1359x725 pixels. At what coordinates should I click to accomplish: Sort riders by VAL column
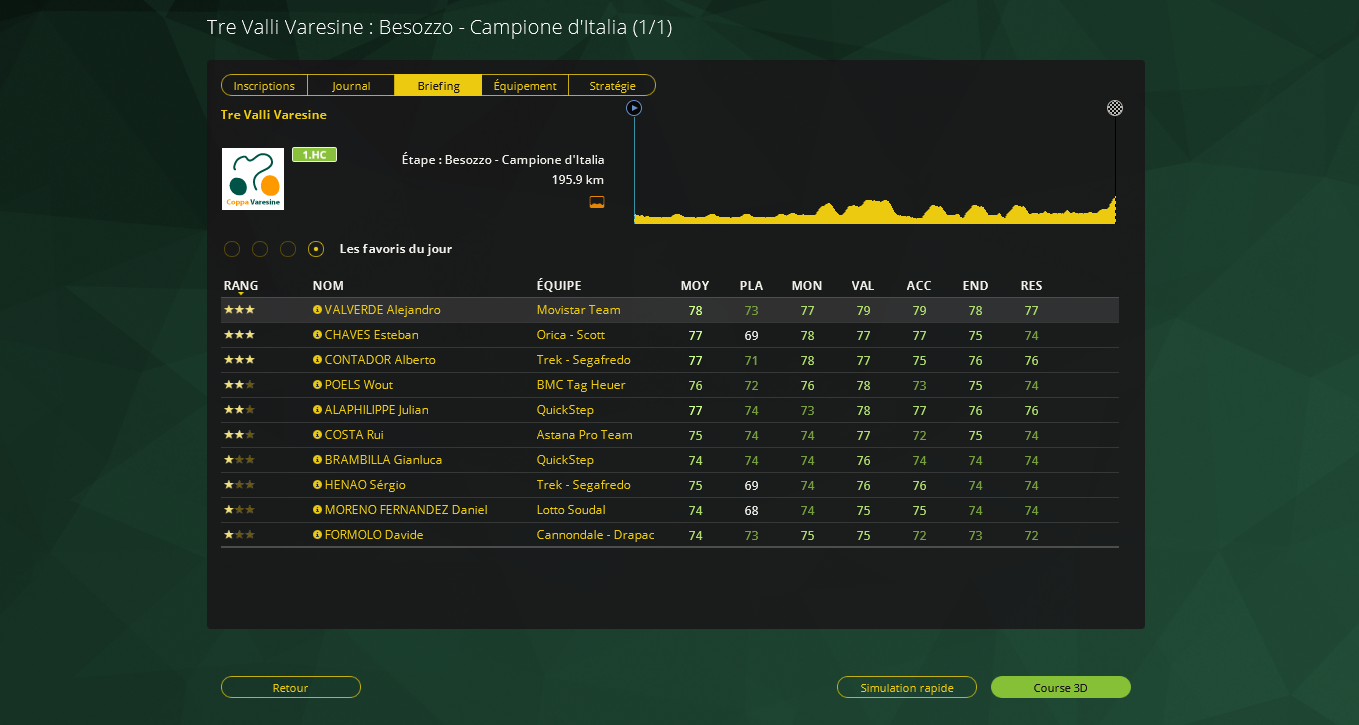pos(863,286)
